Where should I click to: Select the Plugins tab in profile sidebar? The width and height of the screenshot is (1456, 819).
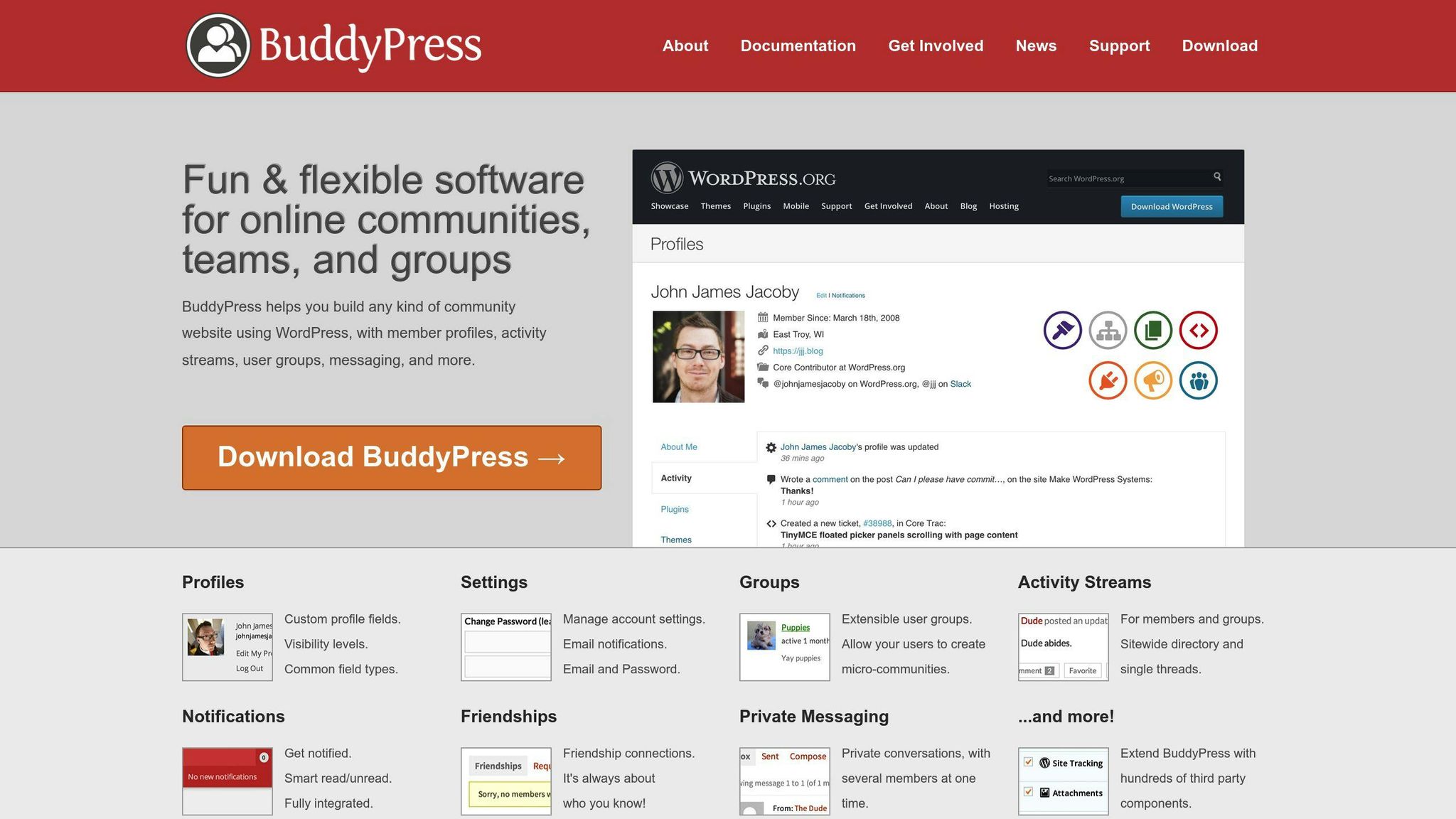click(675, 509)
